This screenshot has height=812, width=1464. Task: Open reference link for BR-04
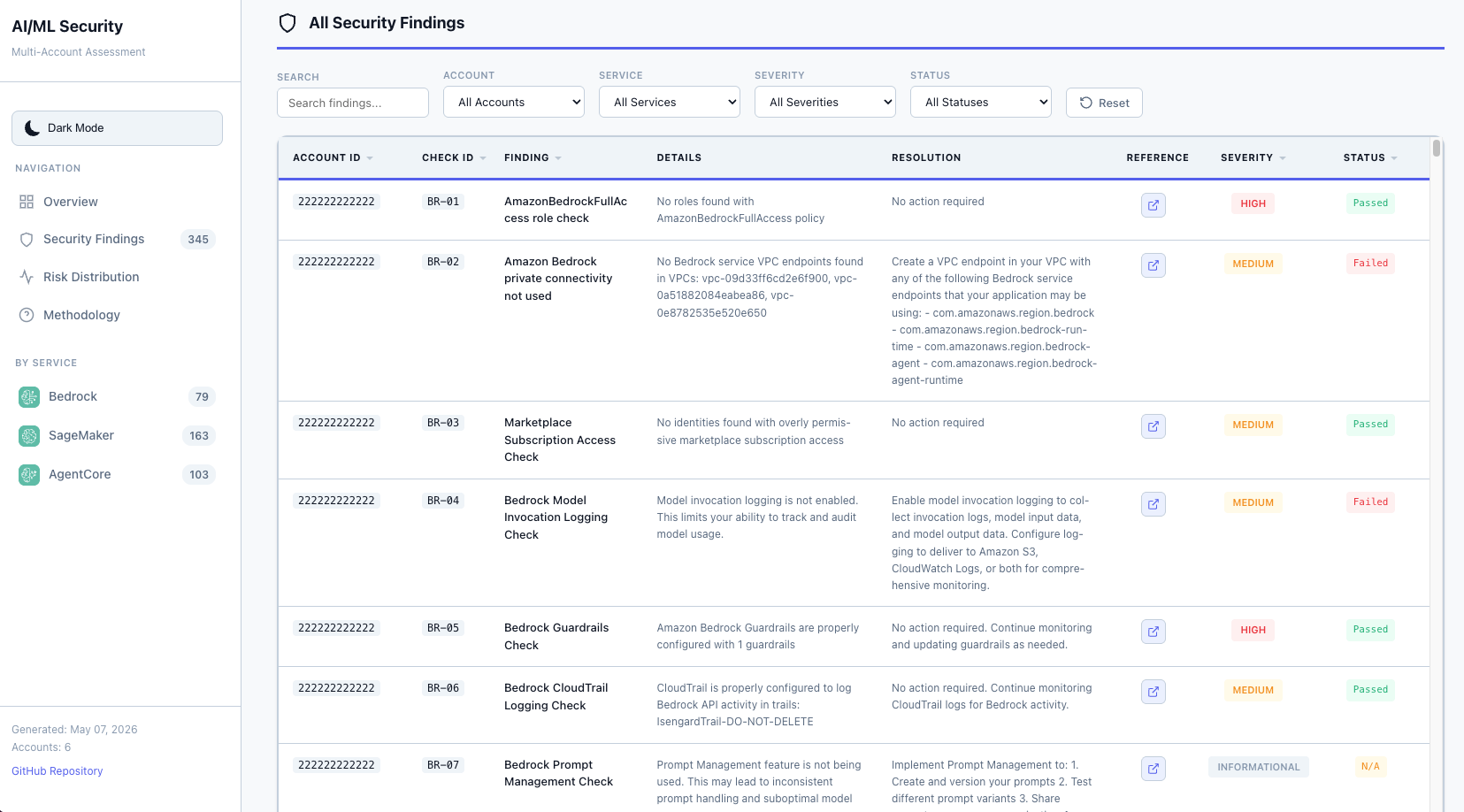coord(1153,504)
